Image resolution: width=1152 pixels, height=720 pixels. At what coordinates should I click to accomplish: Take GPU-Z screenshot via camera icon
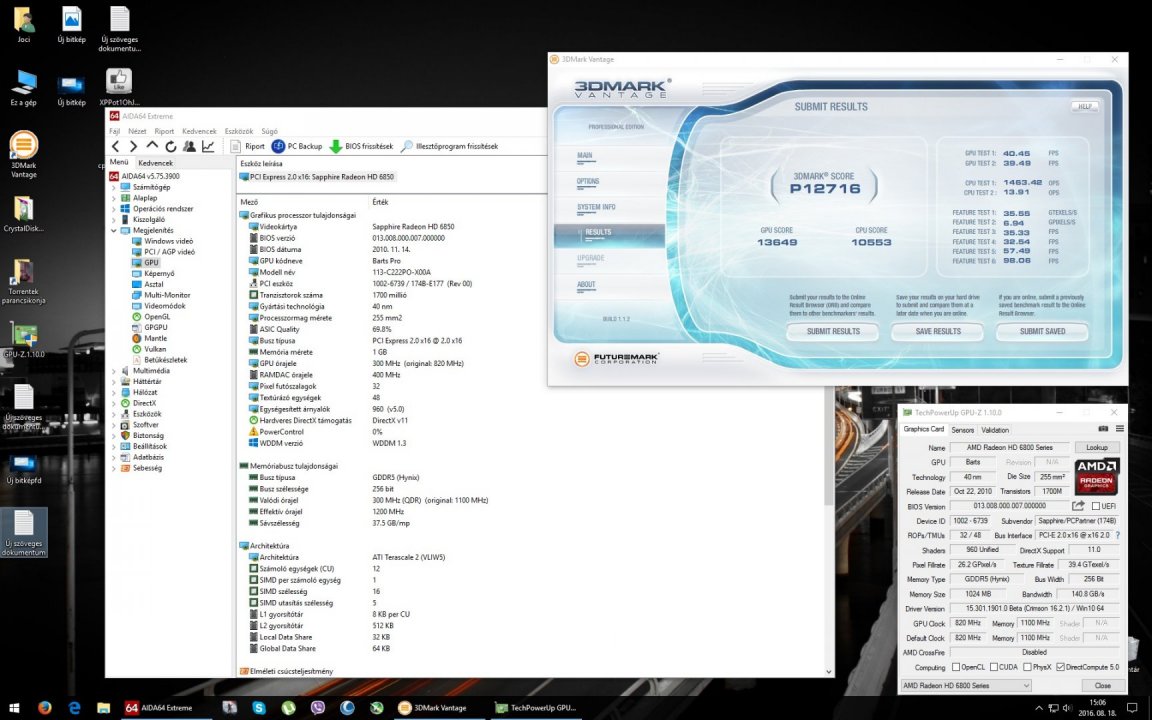pyautogui.click(x=1103, y=429)
